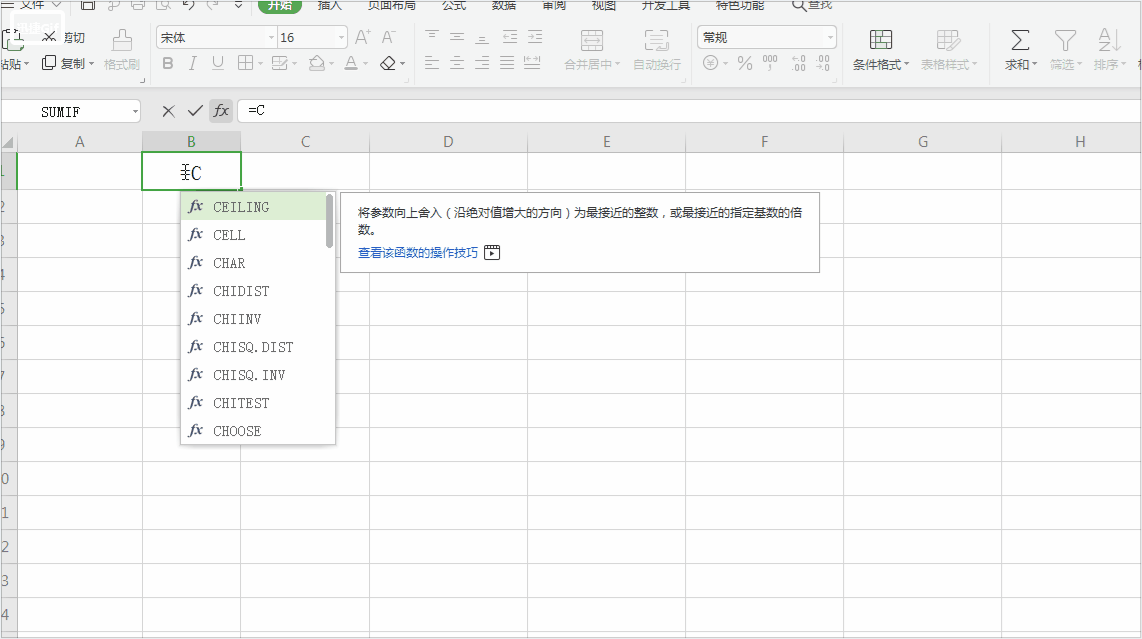
Task: Open the number format dropdown (常规)
Action: [x=830, y=37]
